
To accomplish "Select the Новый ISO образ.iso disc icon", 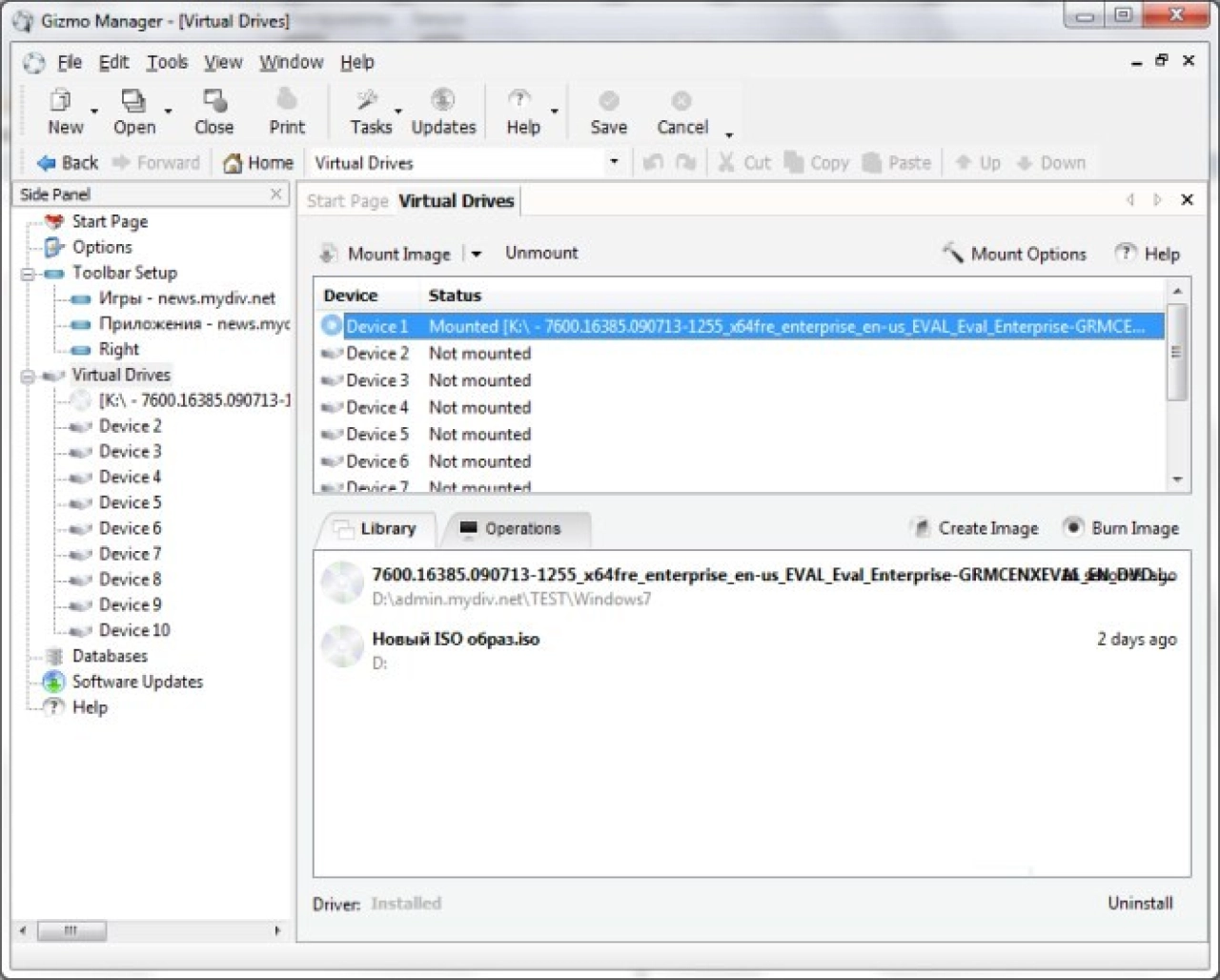I will tap(341, 647).
